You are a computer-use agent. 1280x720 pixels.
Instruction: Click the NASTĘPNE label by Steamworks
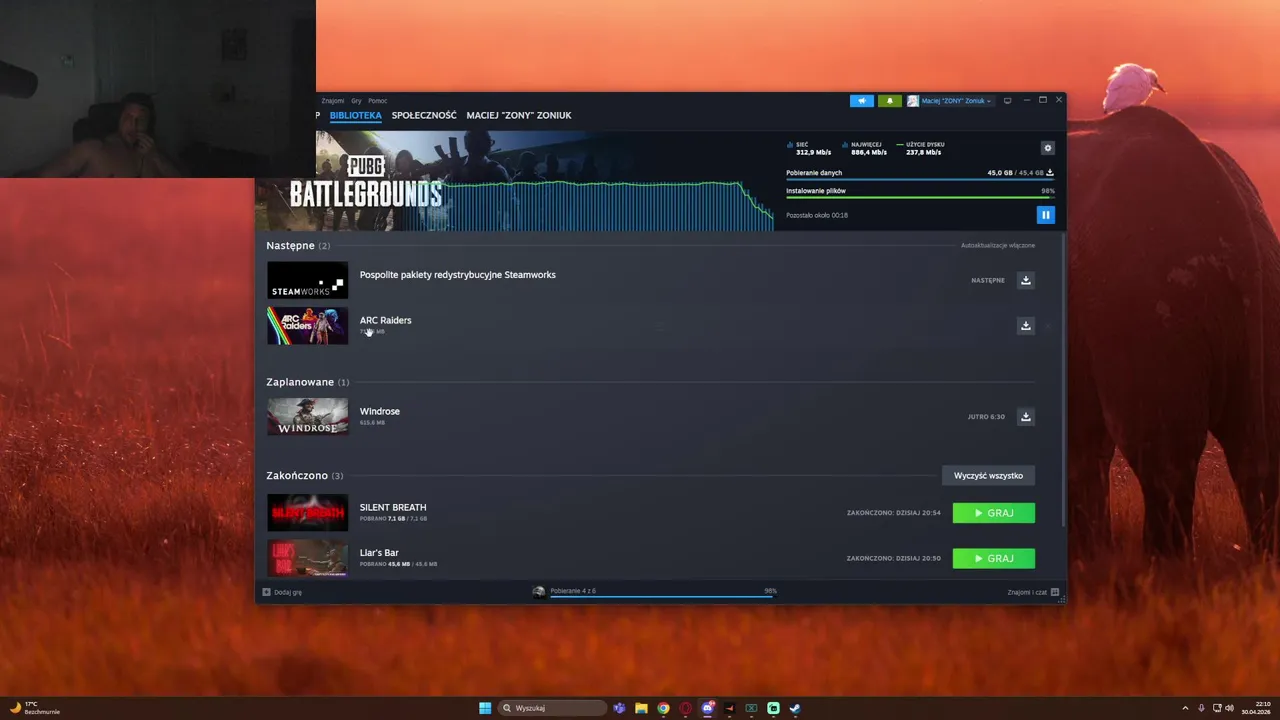pyautogui.click(x=988, y=280)
